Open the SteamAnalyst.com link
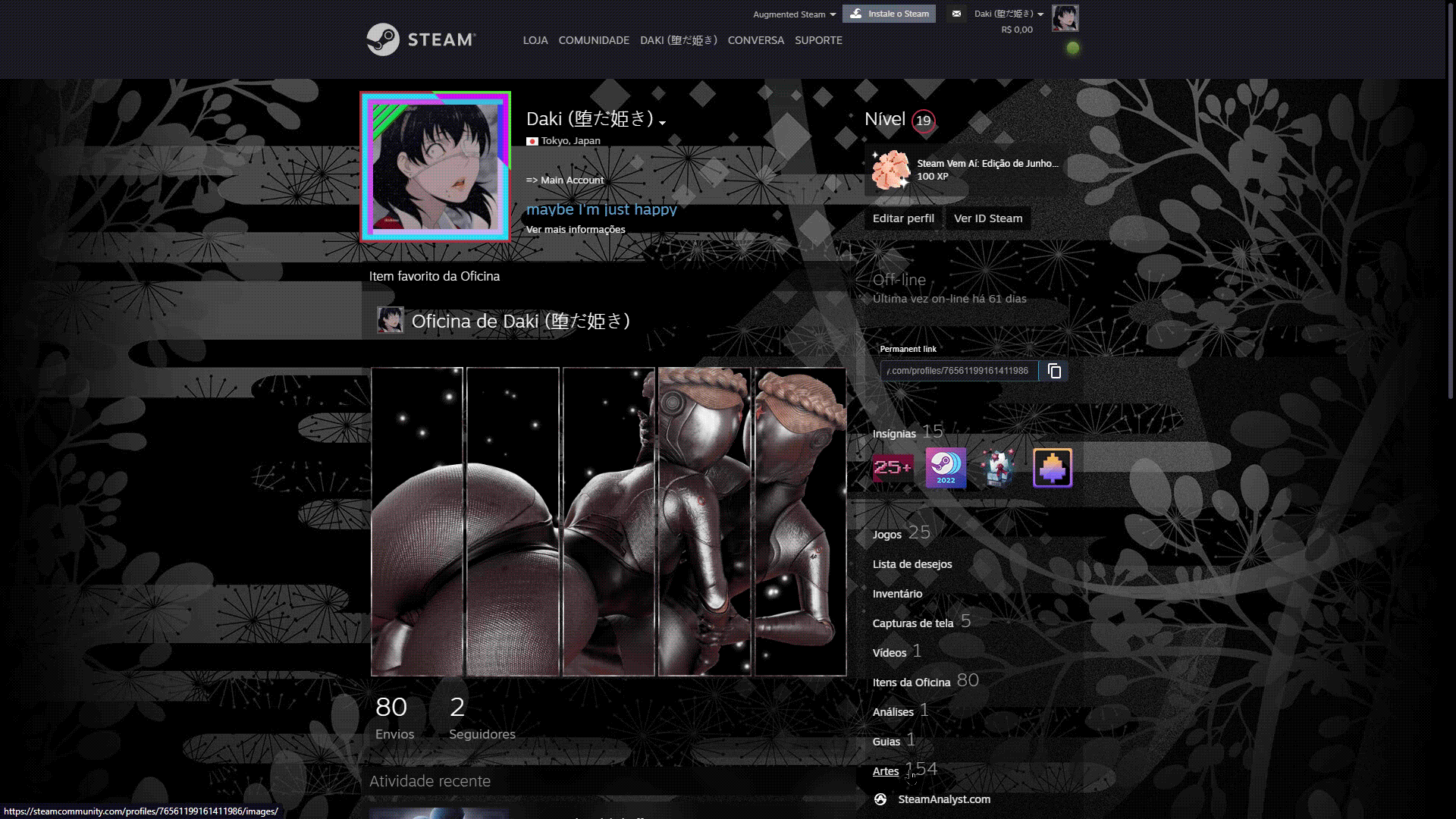1456x819 pixels. point(944,799)
